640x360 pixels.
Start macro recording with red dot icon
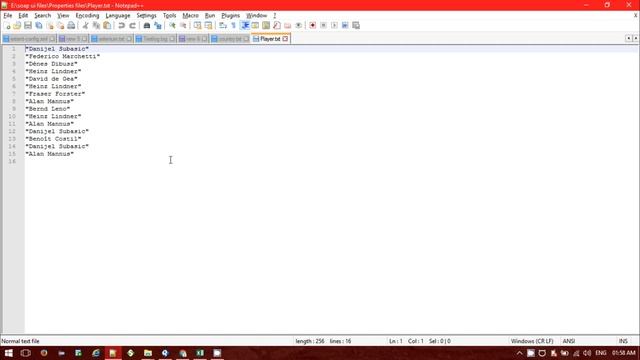pos(313,25)
